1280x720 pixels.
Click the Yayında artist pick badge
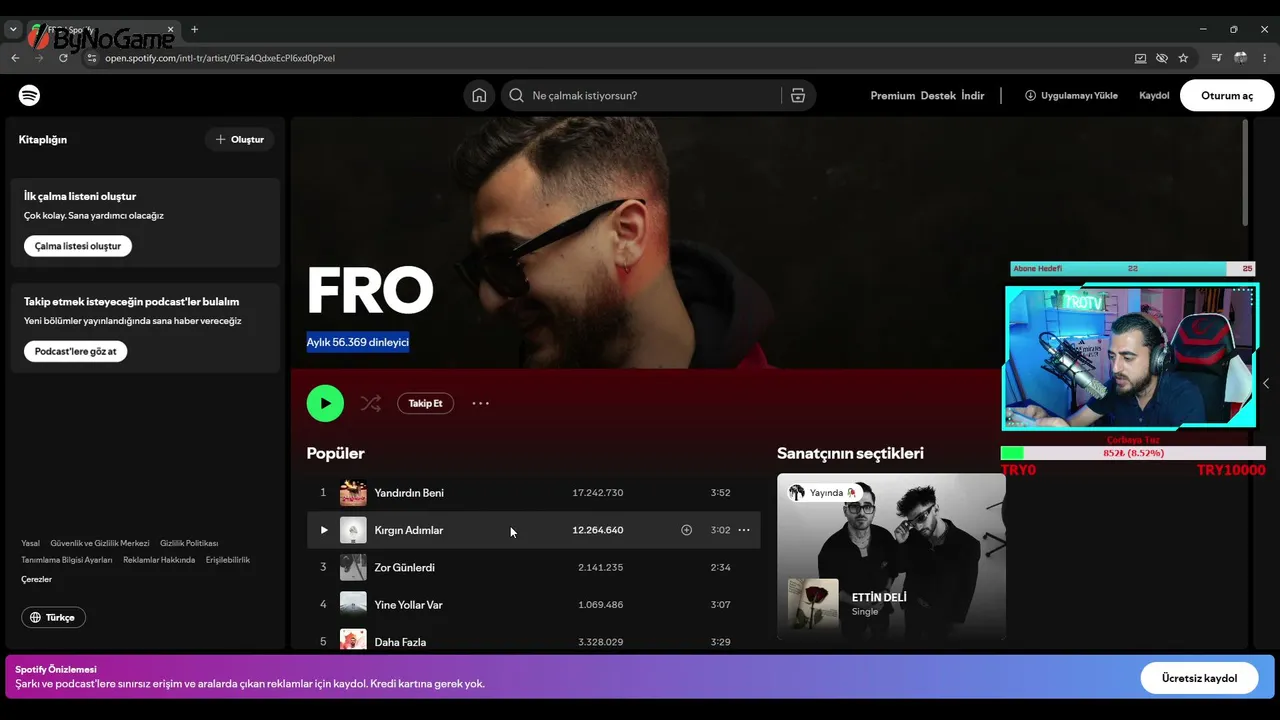pyautogui.click(x=824, y=493)
